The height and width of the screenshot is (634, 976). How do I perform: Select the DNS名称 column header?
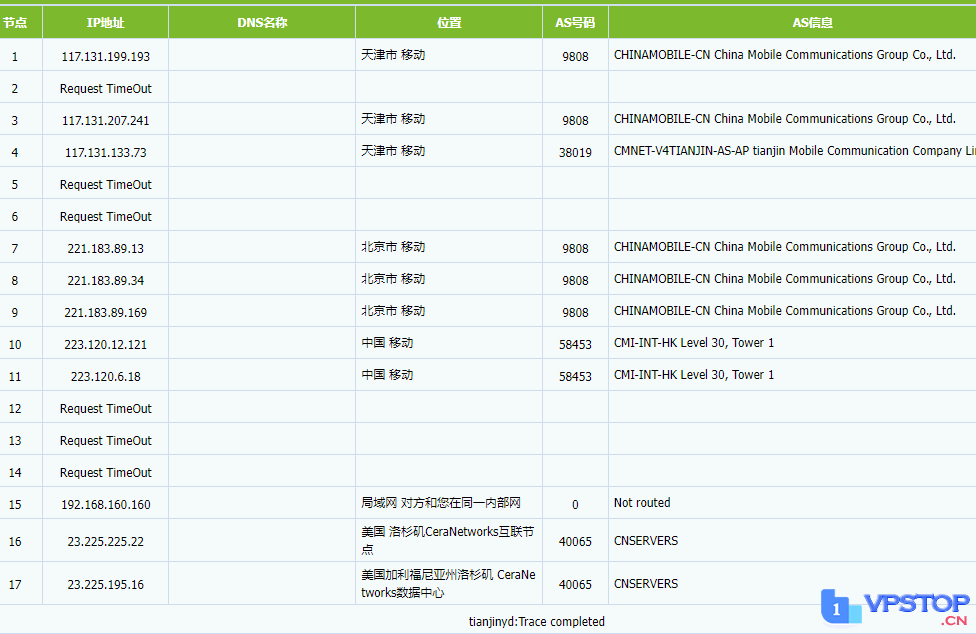click(x=262, y=23)
